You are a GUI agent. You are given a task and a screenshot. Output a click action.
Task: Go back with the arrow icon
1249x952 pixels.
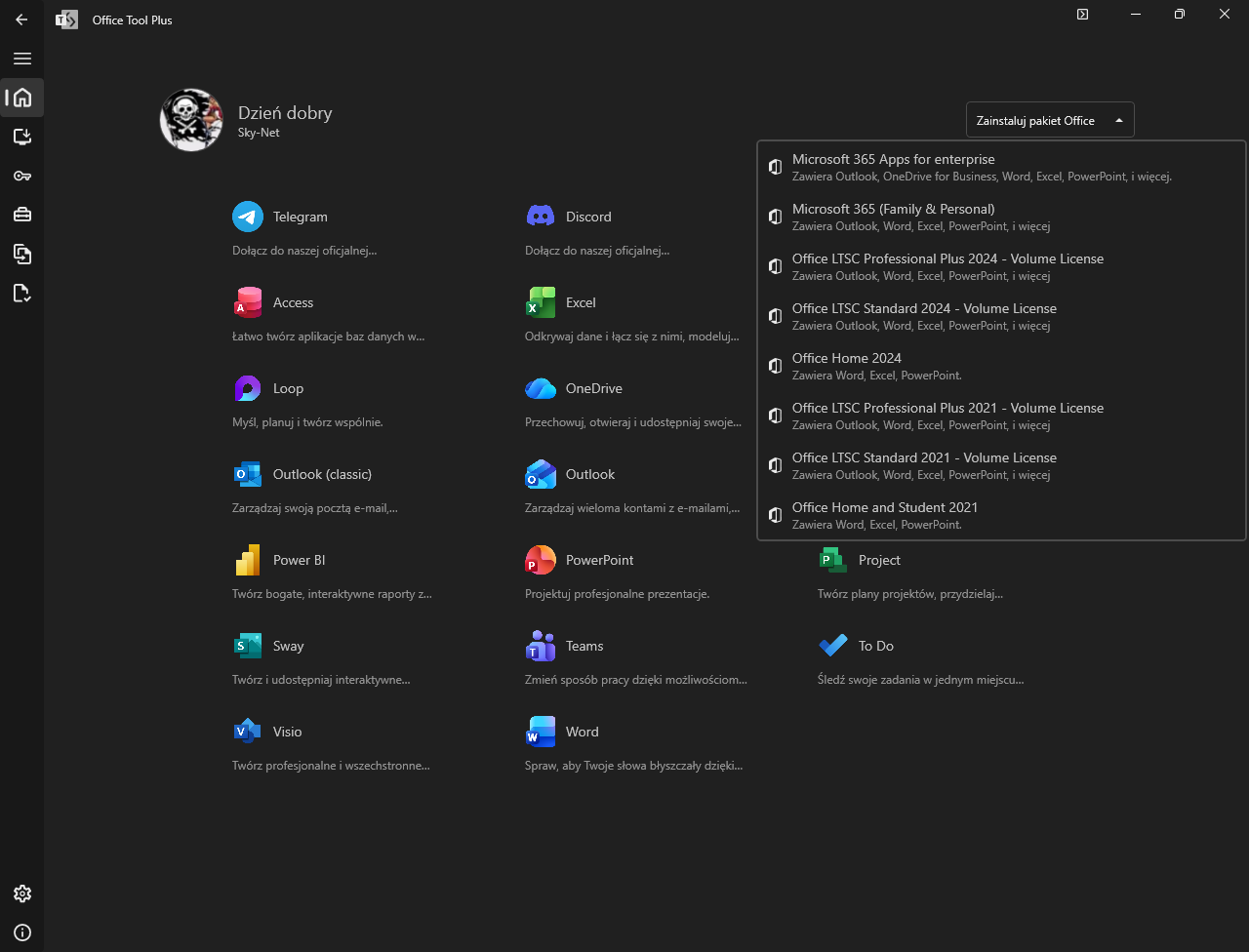coord(21,20)
